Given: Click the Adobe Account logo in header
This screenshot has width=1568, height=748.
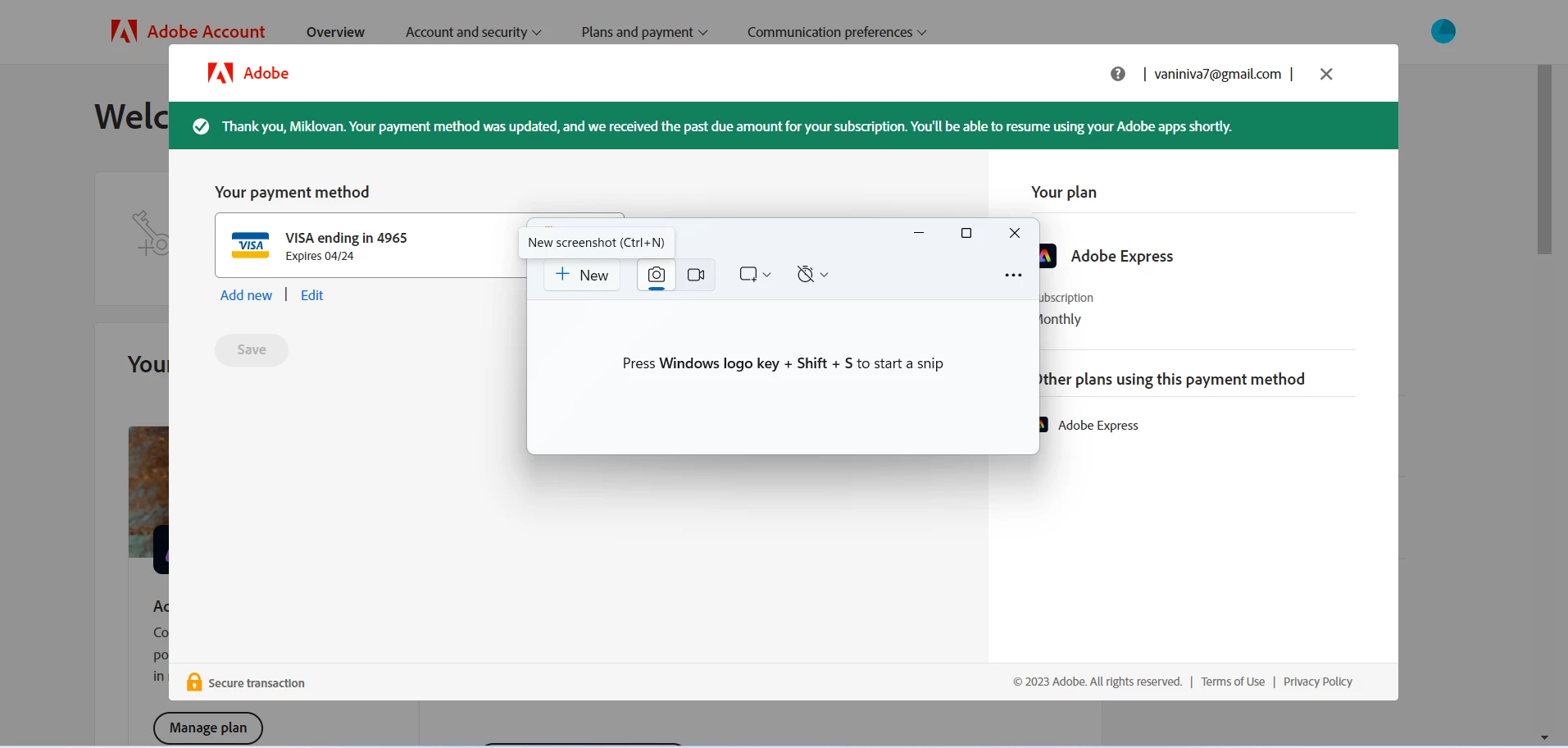Looking at the screenshot, I should [188, 32].
